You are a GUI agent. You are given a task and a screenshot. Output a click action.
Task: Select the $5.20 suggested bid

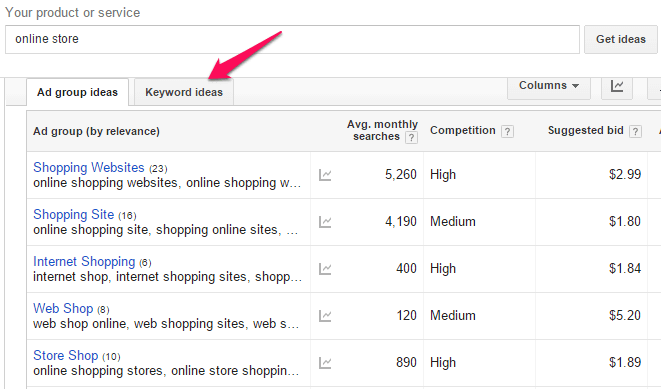[625, 315]
